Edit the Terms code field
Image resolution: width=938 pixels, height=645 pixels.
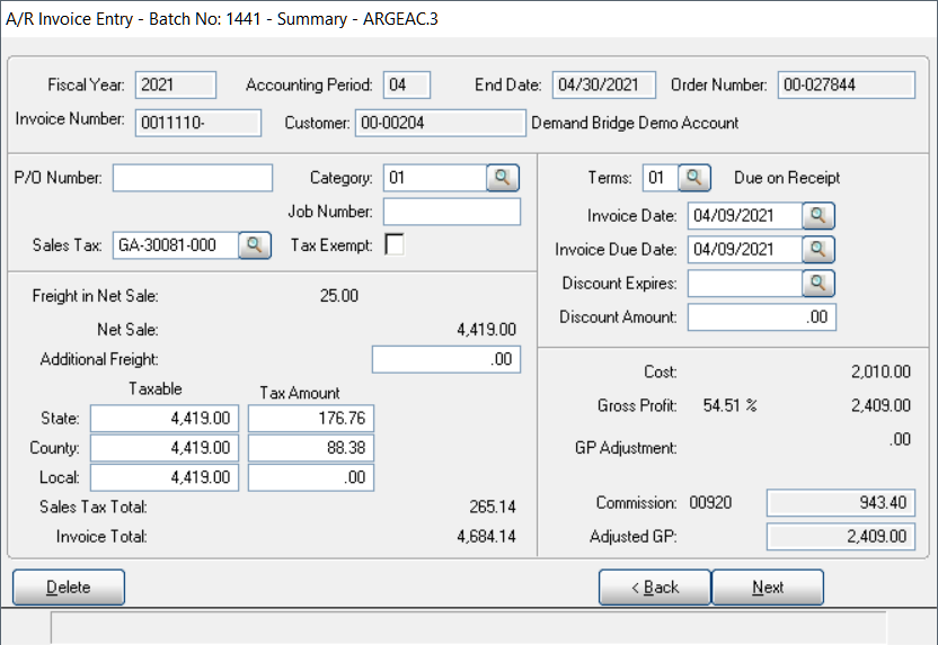pyautogui.click(x=660, y=178)
